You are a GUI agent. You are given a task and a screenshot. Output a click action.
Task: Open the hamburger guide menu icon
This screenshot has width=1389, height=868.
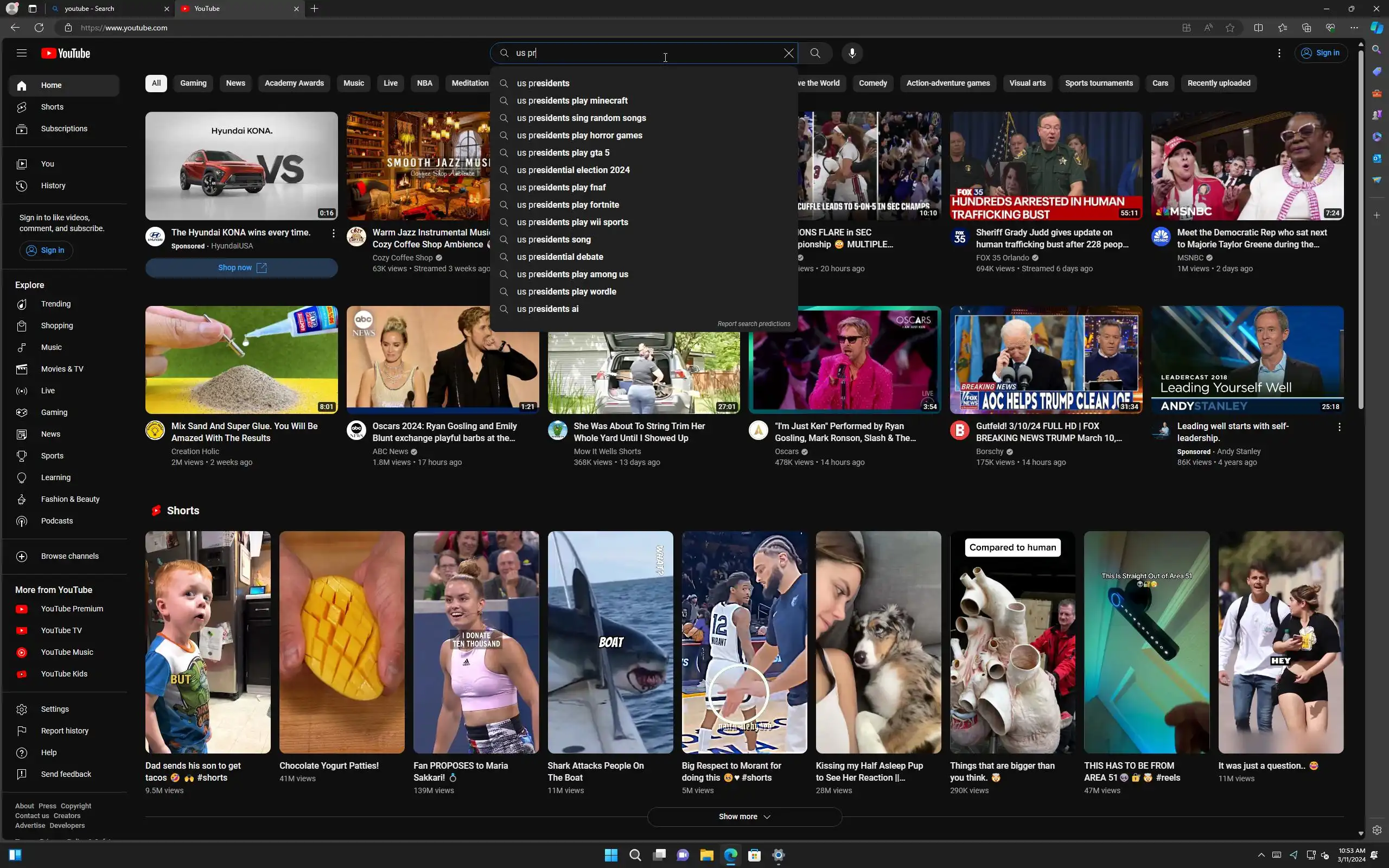(x=22, y=53)
